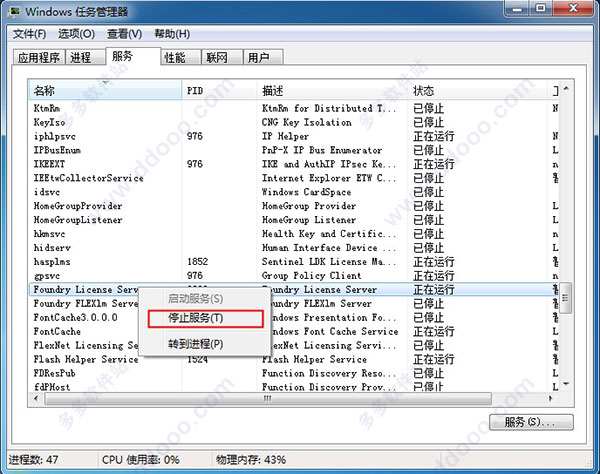Image resolution: width=600 pixels, height=474 pixels.
Task: Click description 'CNG Key Isolation'
Action: click(x=307, y=122)
